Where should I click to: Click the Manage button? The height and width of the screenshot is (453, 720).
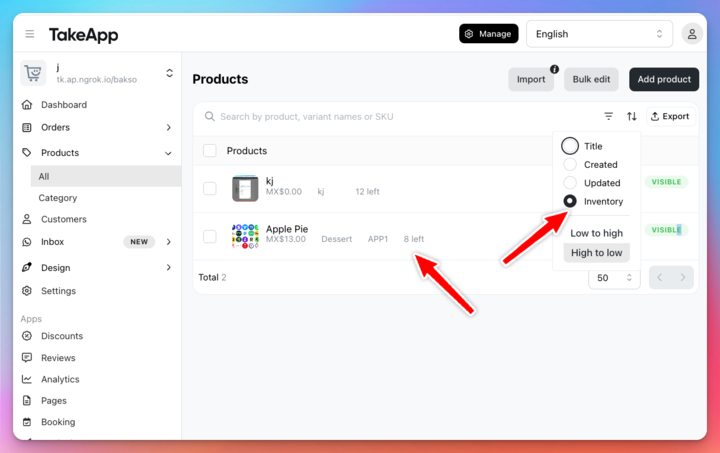pos(489,34)
